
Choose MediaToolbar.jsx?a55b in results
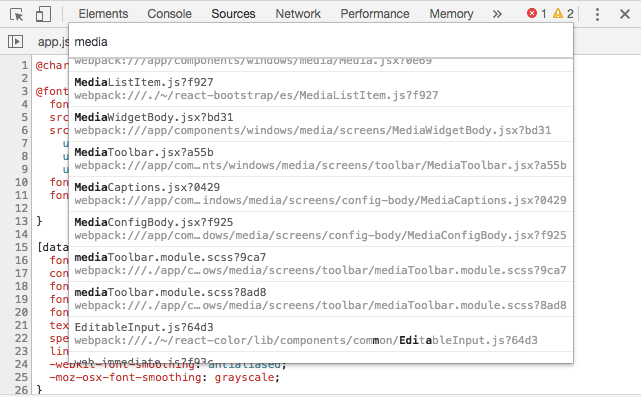point(321,159)
